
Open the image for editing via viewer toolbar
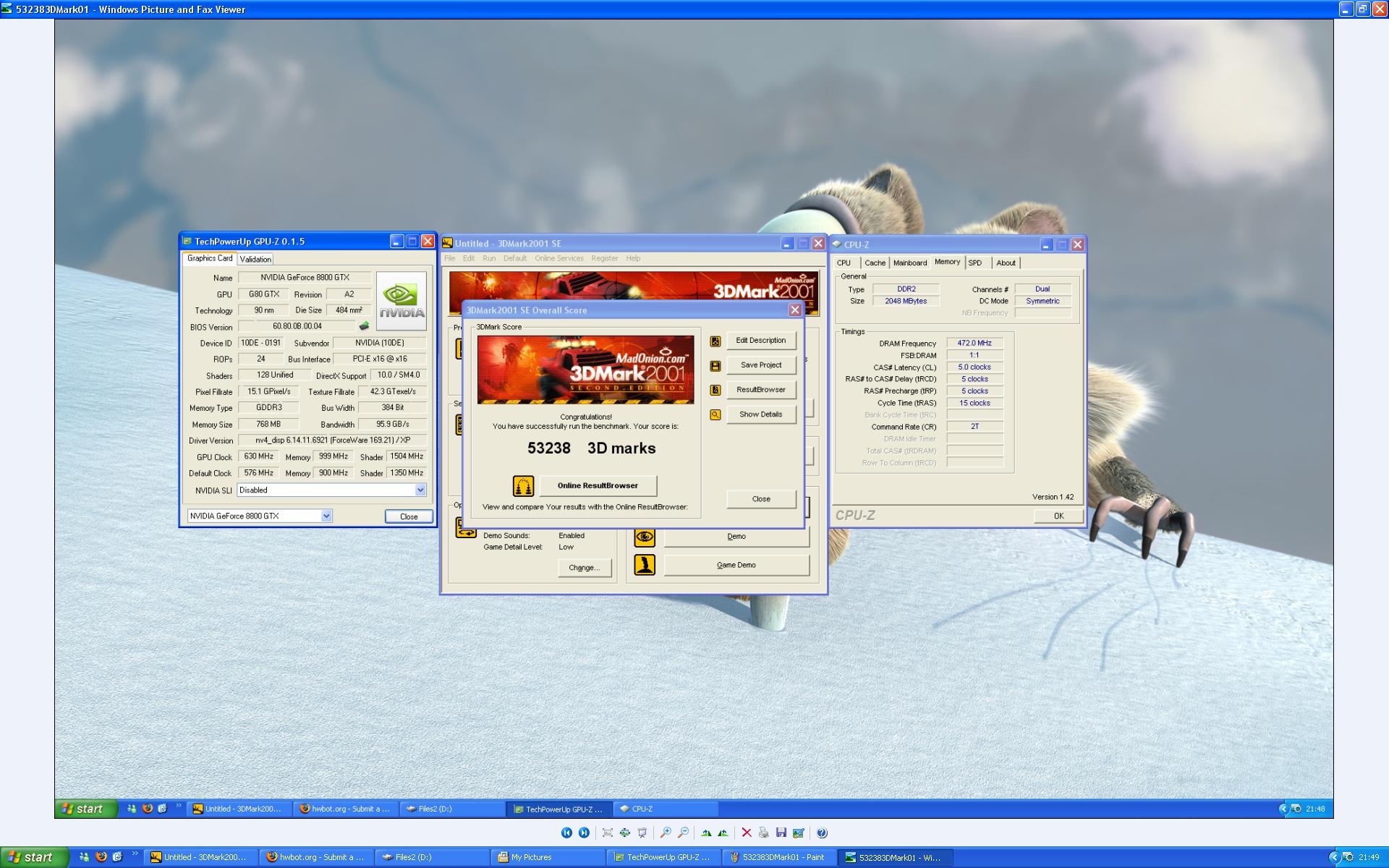798,833
